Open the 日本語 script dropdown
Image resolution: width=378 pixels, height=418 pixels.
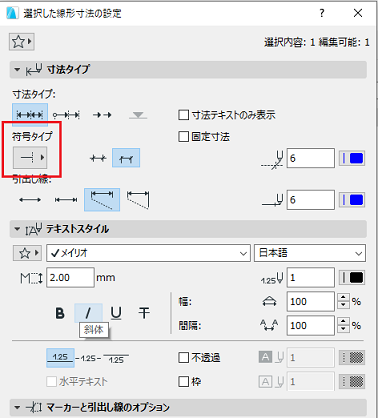(310, 253)
